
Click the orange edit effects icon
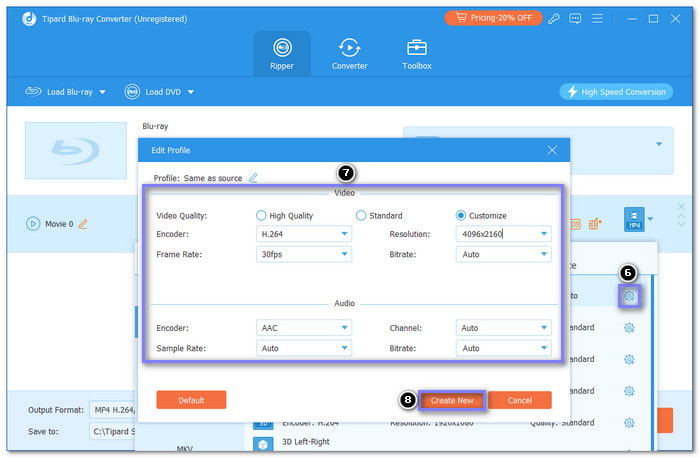pos(595,224)
